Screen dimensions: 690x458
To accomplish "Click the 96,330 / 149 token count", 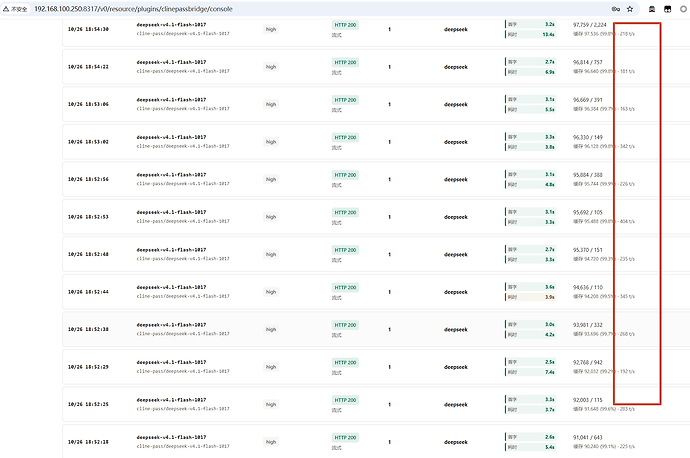I will [x=588, y=137].
